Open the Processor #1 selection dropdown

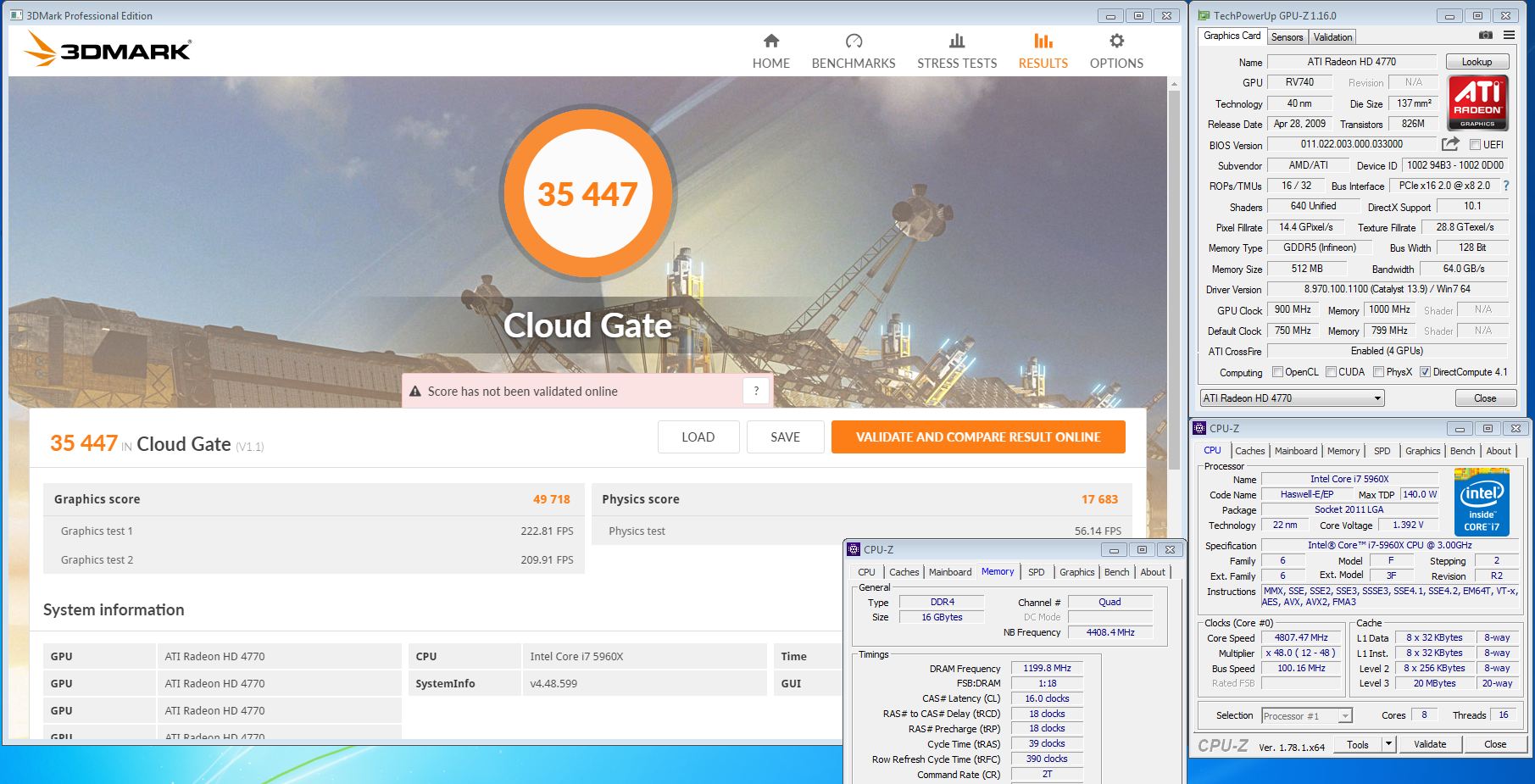click(1306, 715)
